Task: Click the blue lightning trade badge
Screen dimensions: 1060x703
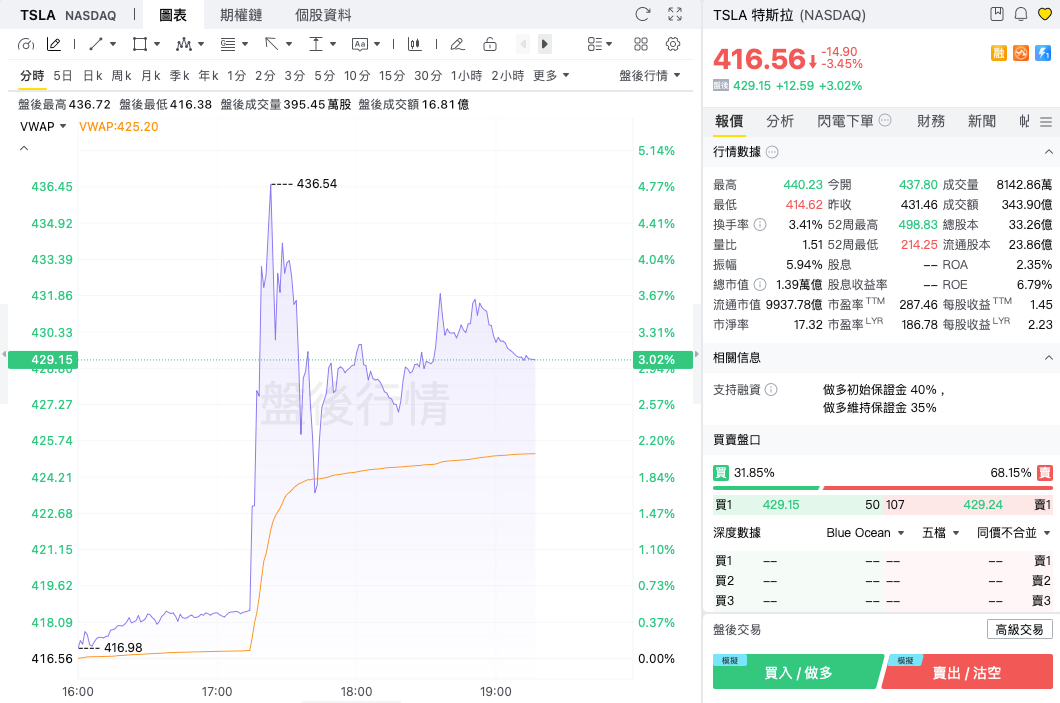Action: point(1043,53)
